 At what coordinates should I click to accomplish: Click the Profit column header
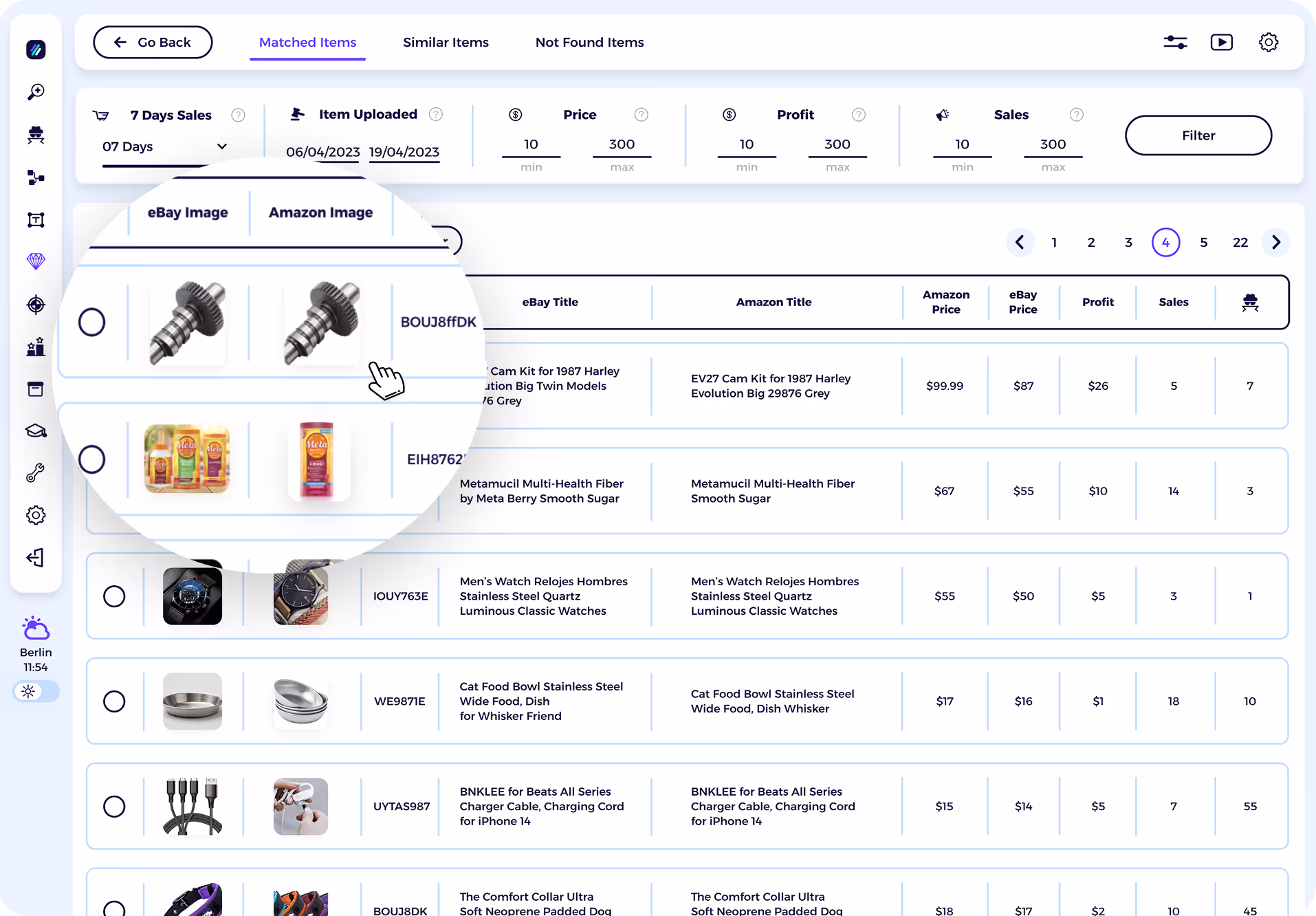(x=1098, y=302)
